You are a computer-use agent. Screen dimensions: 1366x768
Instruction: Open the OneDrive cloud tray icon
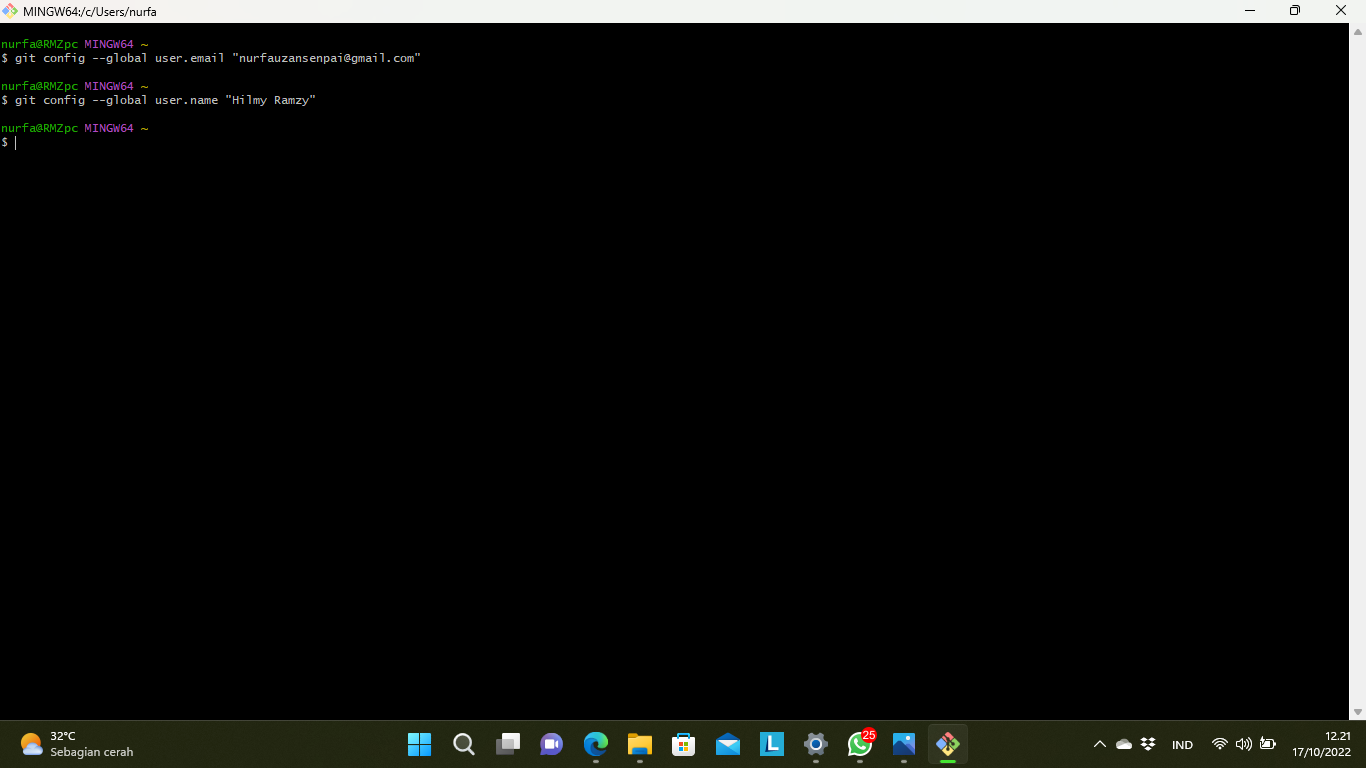1123,744
